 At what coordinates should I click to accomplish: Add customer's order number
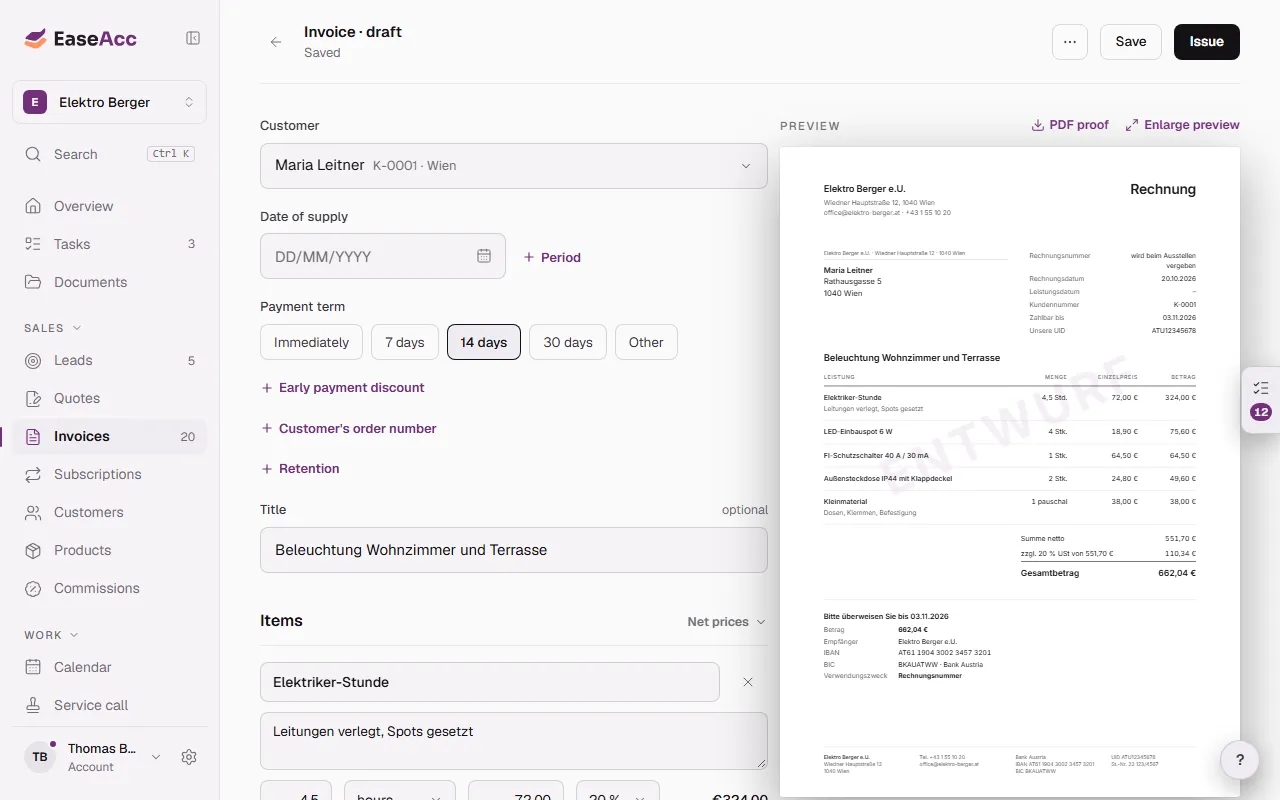click(x=349, y=428)
